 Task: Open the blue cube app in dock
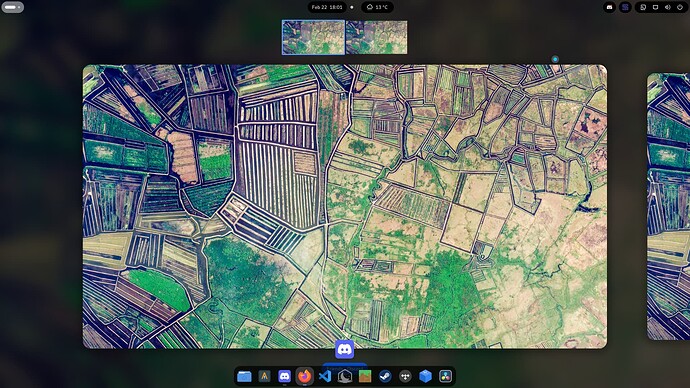425,376
